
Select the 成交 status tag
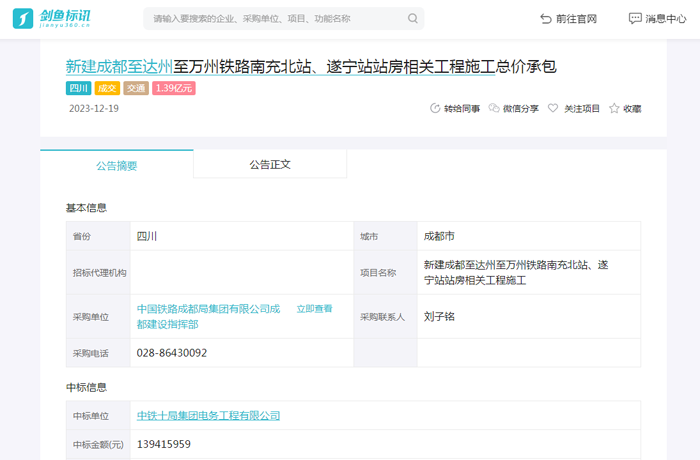107,88
